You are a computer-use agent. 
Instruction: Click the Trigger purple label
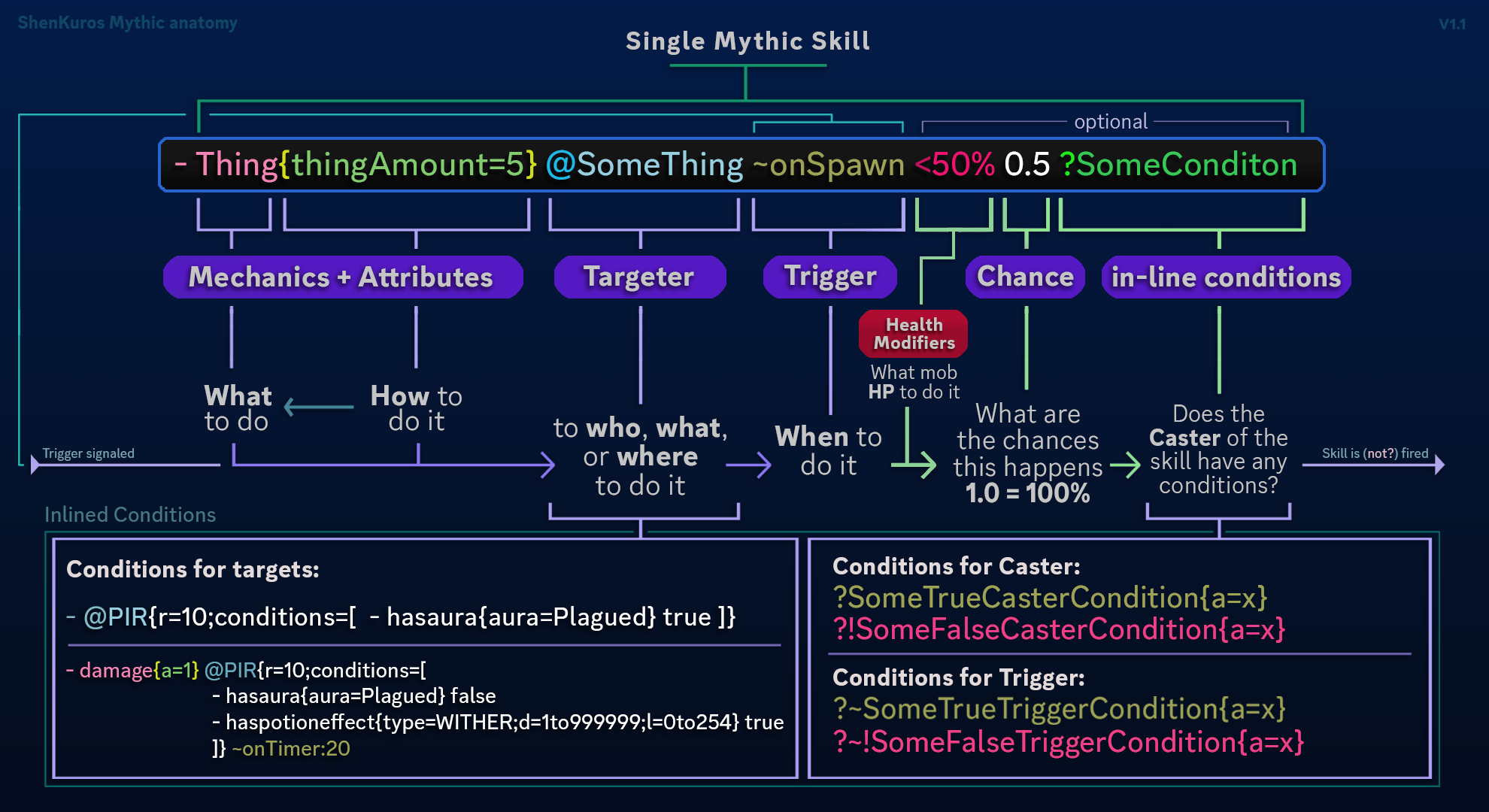click(x=830, y=277)
